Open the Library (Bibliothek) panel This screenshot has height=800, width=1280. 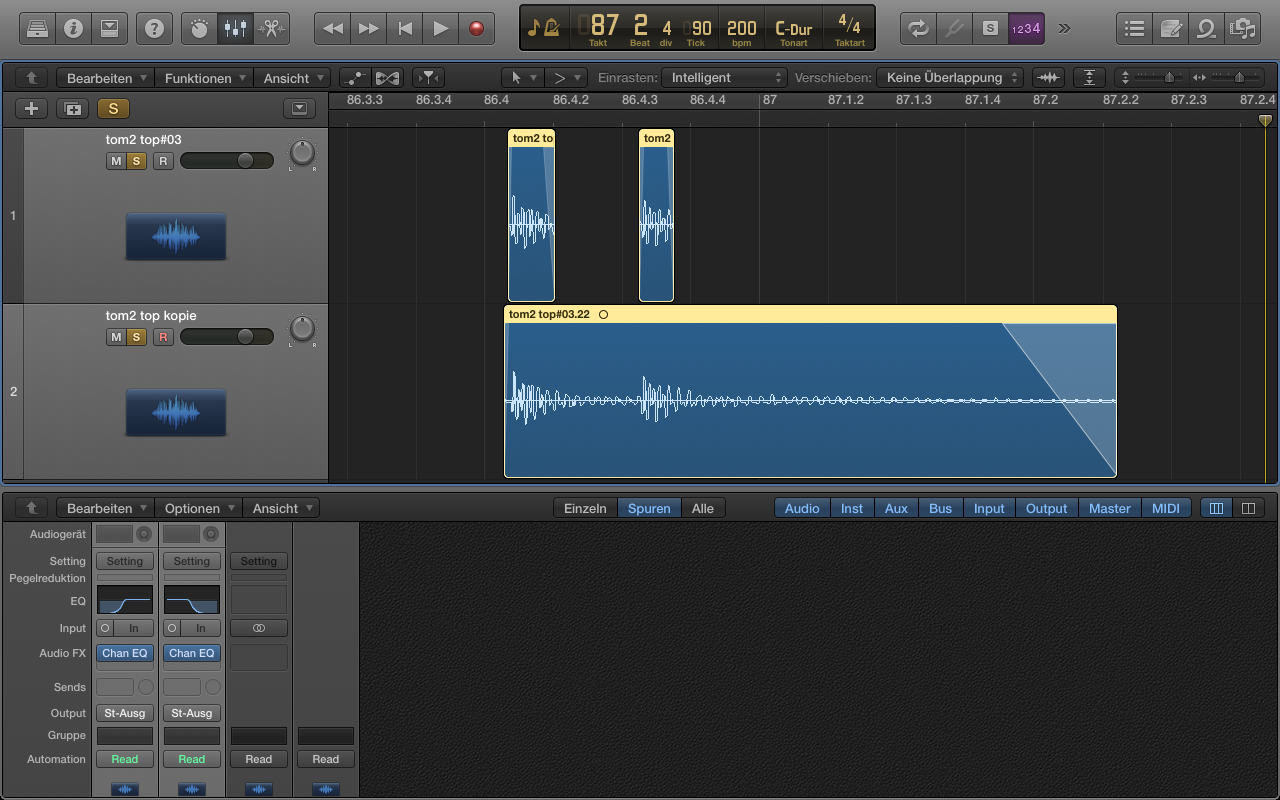(36, 28)
